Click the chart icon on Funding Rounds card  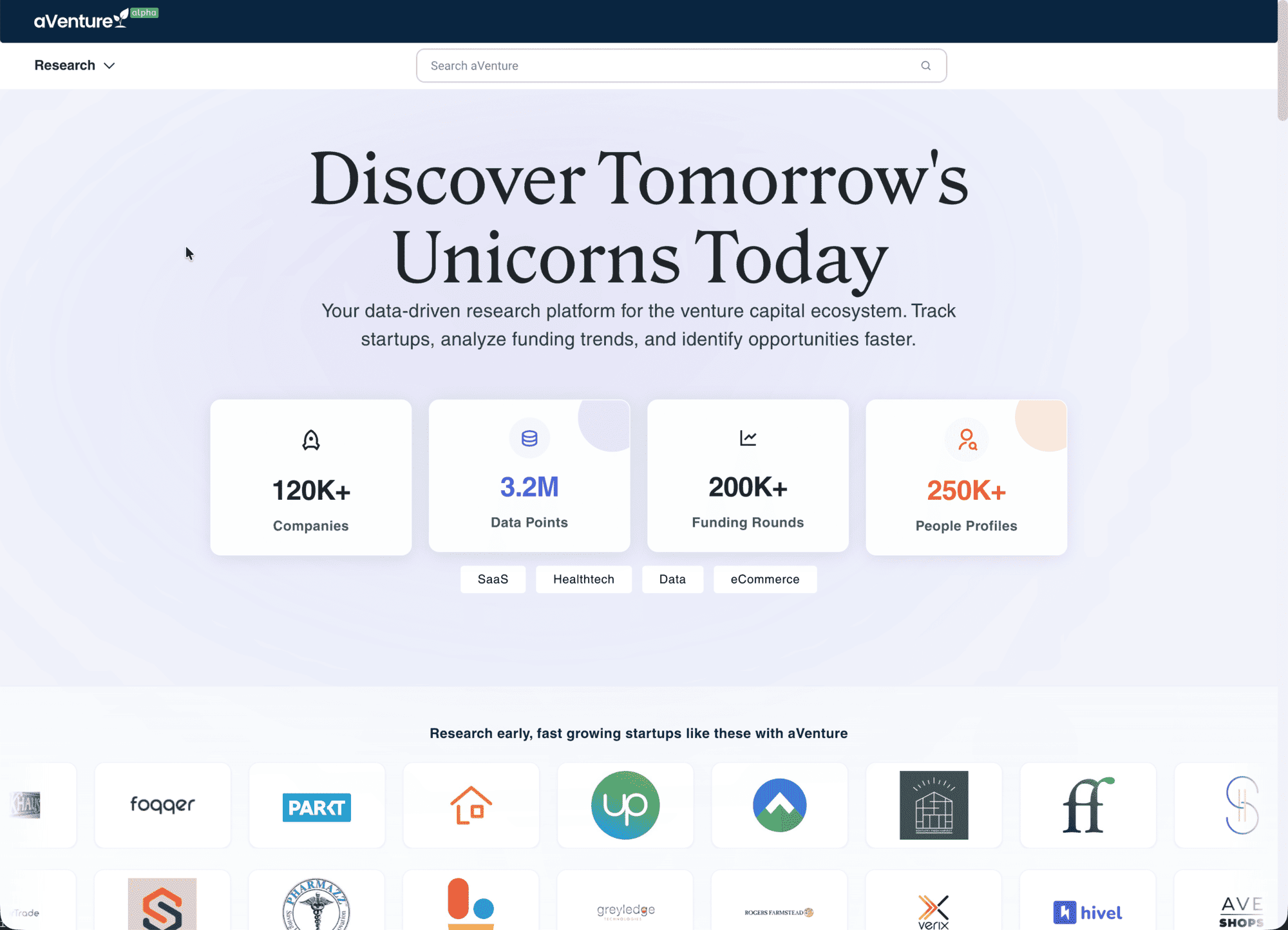(748, 437)
